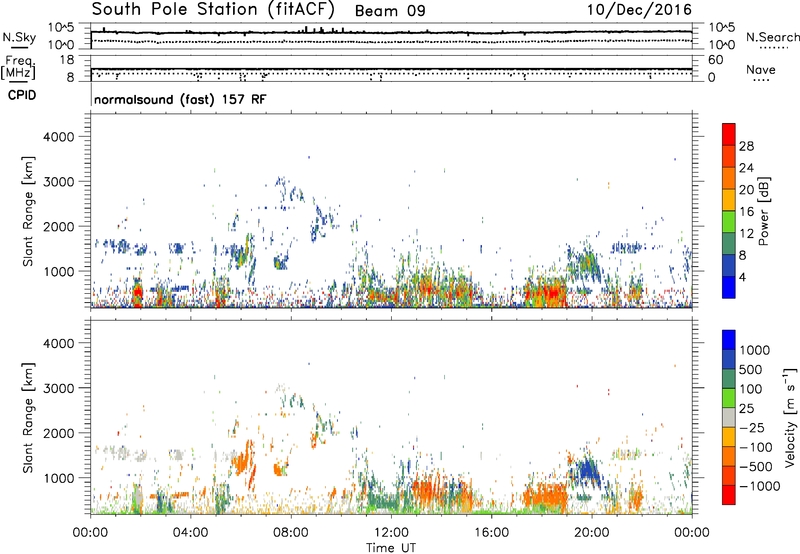Click the '12:00' time axis label
Screen dimensions: 800x554
(391, 533)
